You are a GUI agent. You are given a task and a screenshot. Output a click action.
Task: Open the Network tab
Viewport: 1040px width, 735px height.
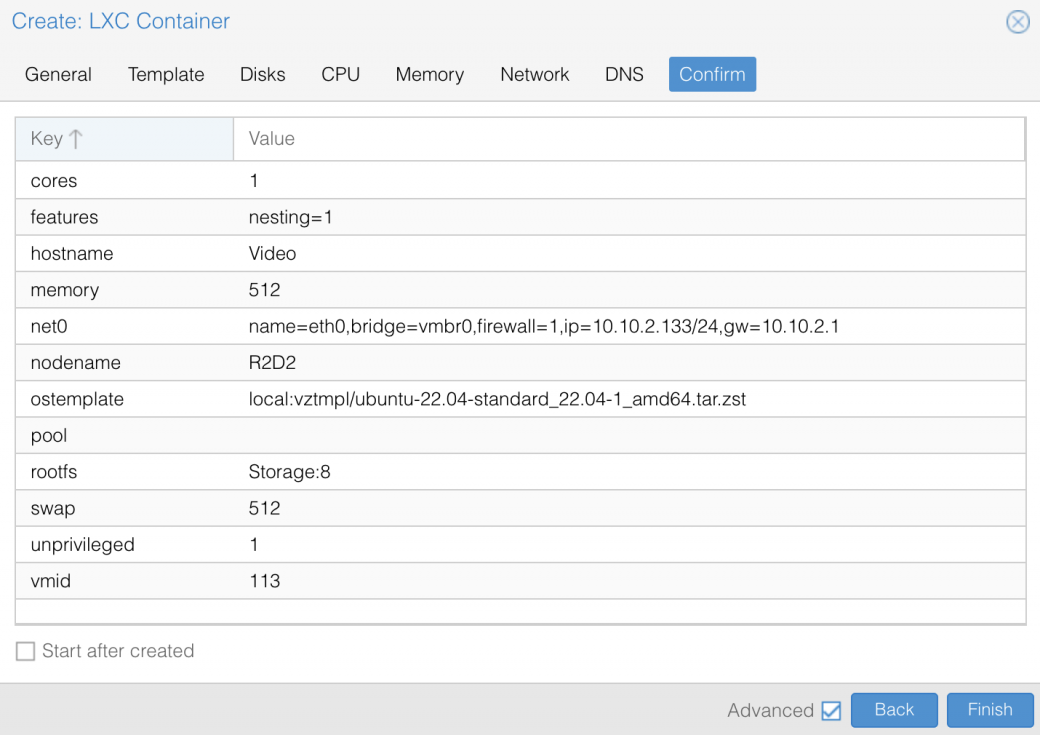tap(534, 74)
